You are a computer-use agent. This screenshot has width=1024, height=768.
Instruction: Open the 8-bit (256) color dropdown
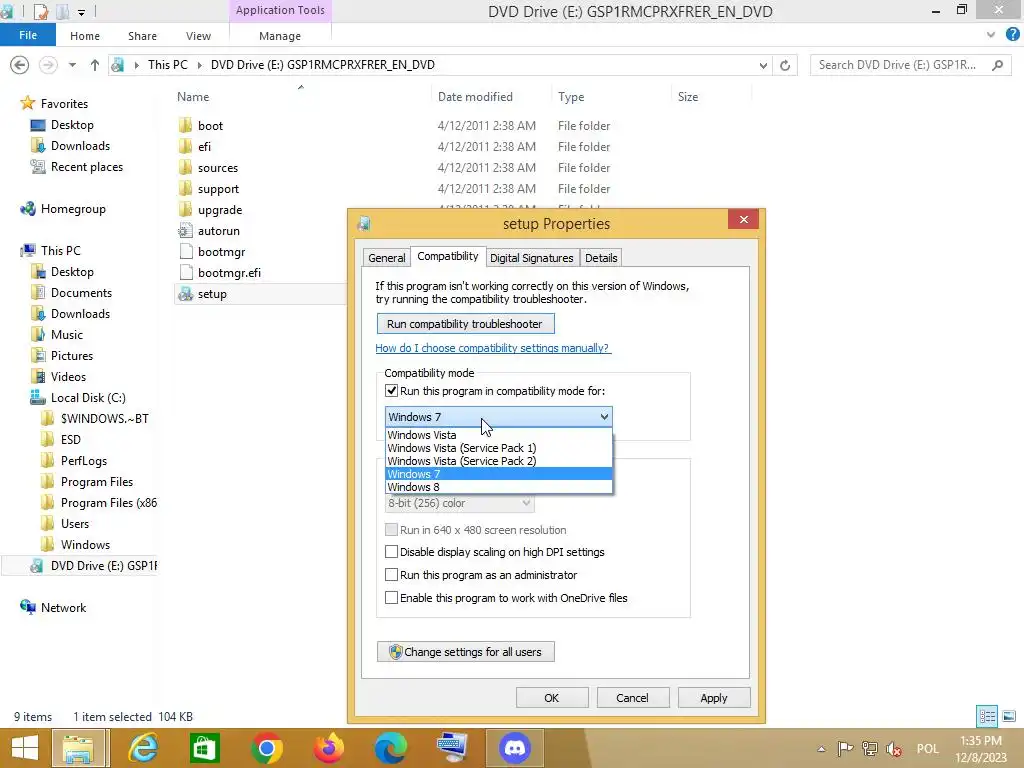coord(459,504)
